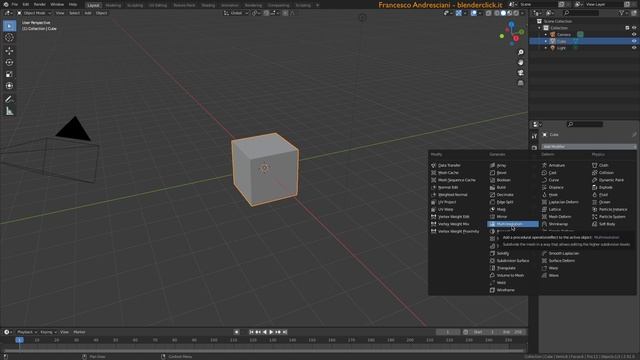Open the Playback dropdown in timeline

[x=27, y=332]
